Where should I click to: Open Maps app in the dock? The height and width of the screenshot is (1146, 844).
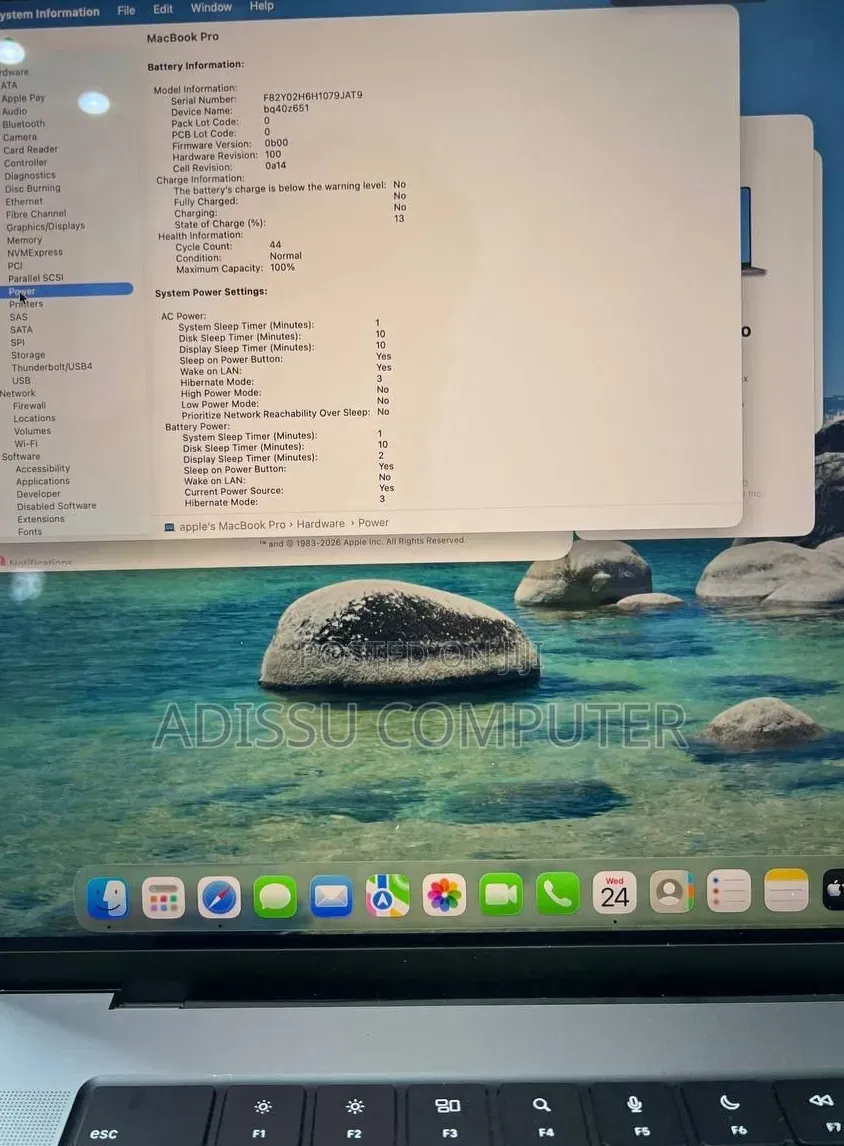[x=387, y=895]
